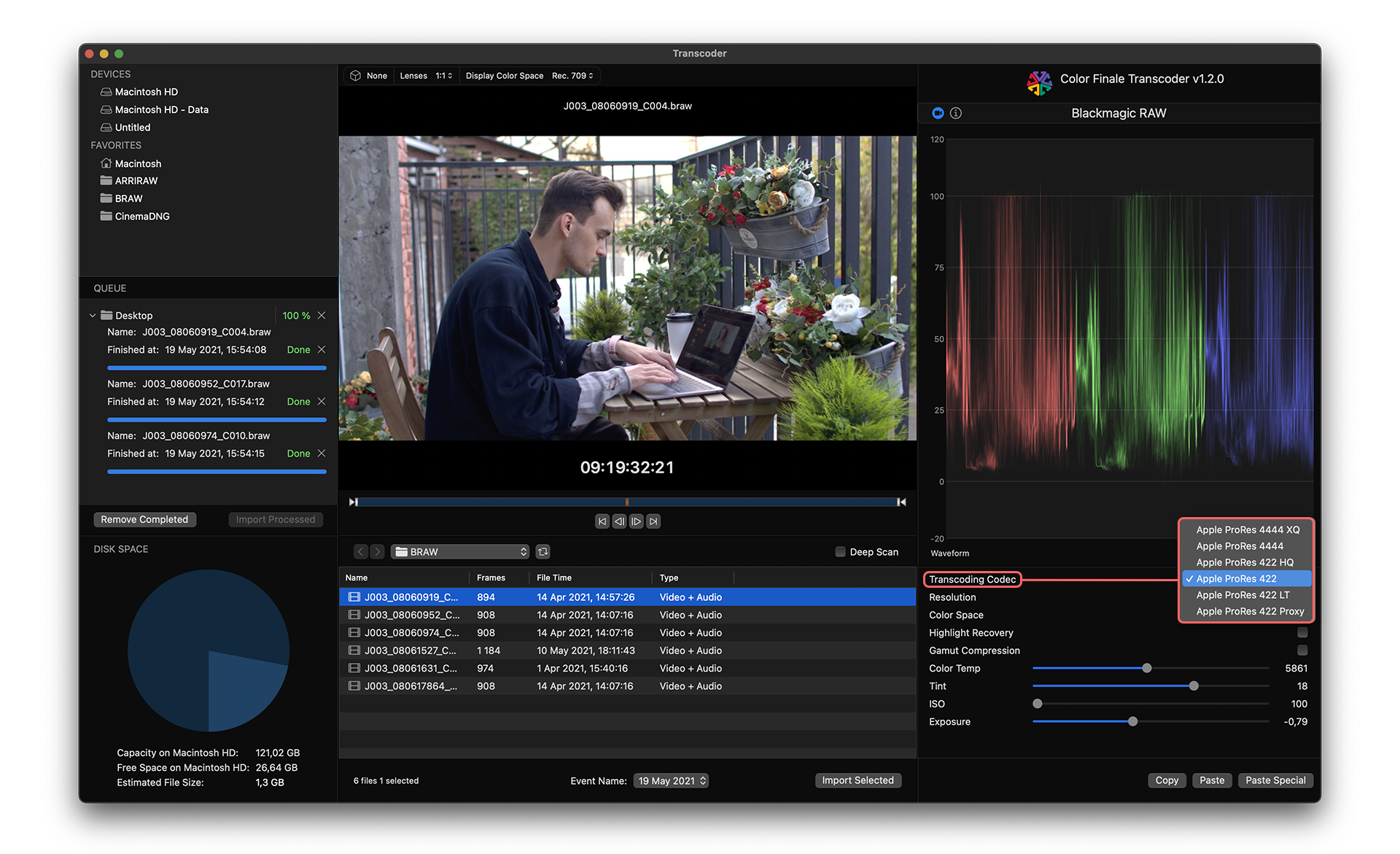1400x854 pixels.
Task: Open the Lenses 1:1 dropdown
Action: coord(426,76)
